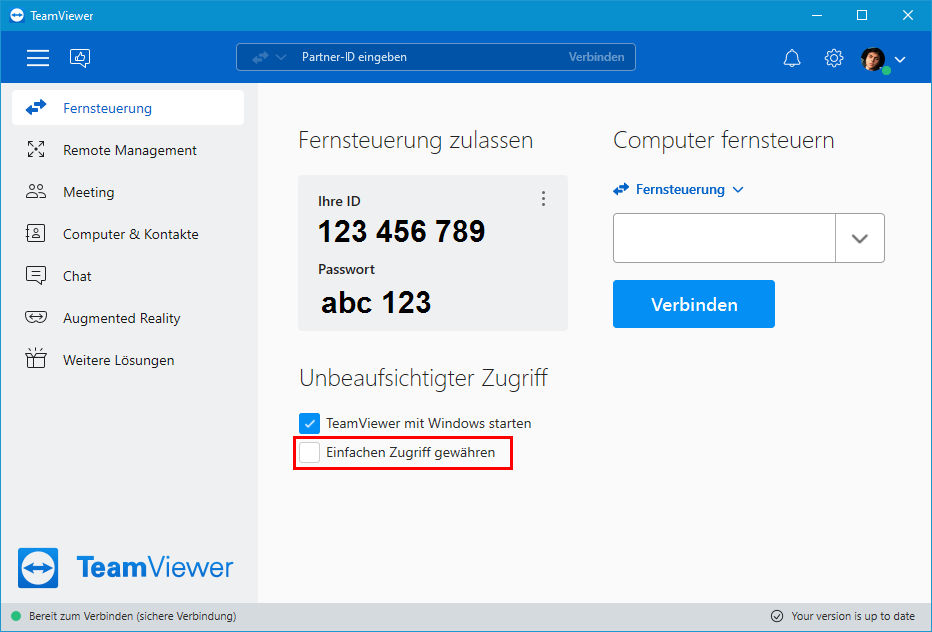Click the feedback thumbs-up icon
932x632 pixels.
tap(80, 58)
